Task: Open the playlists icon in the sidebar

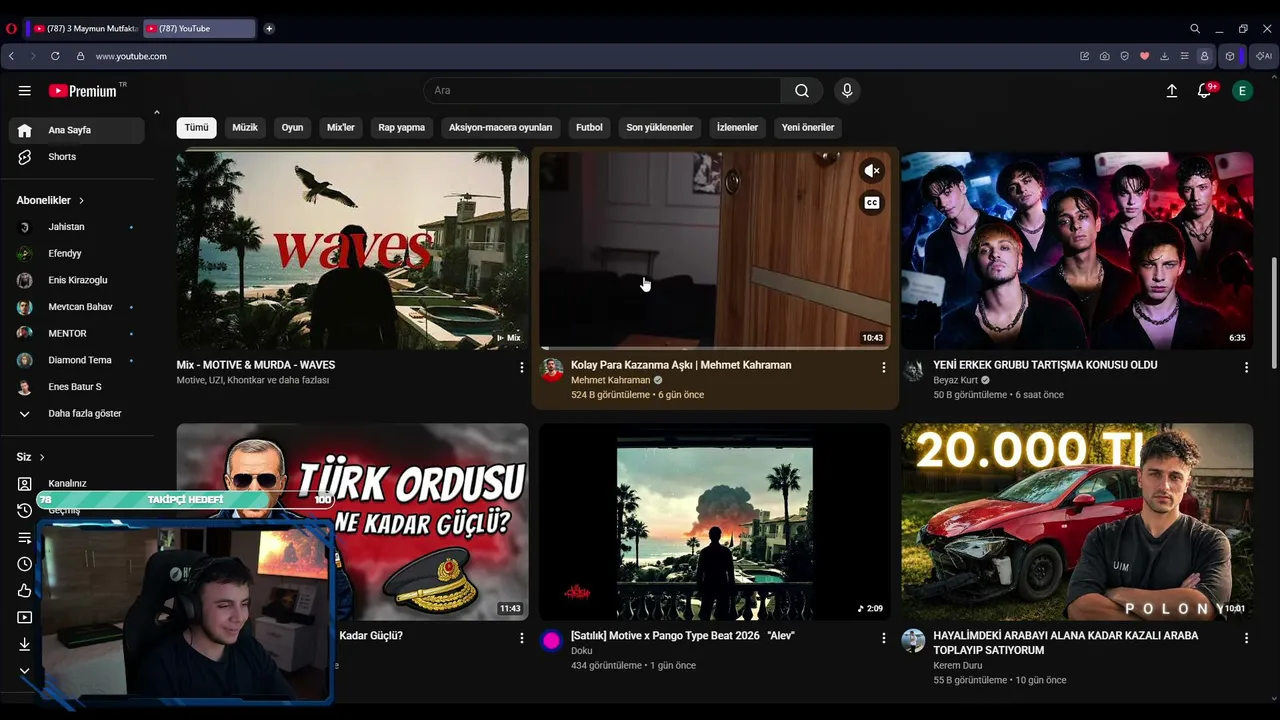Action: 25,538
